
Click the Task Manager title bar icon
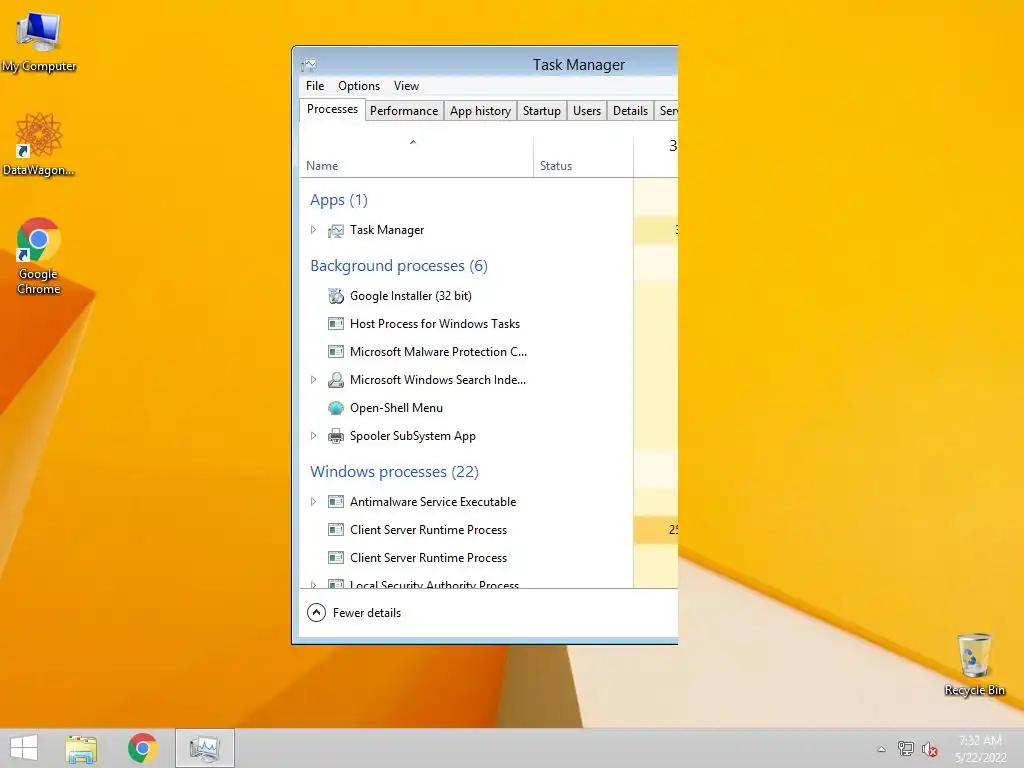(309, 65)
